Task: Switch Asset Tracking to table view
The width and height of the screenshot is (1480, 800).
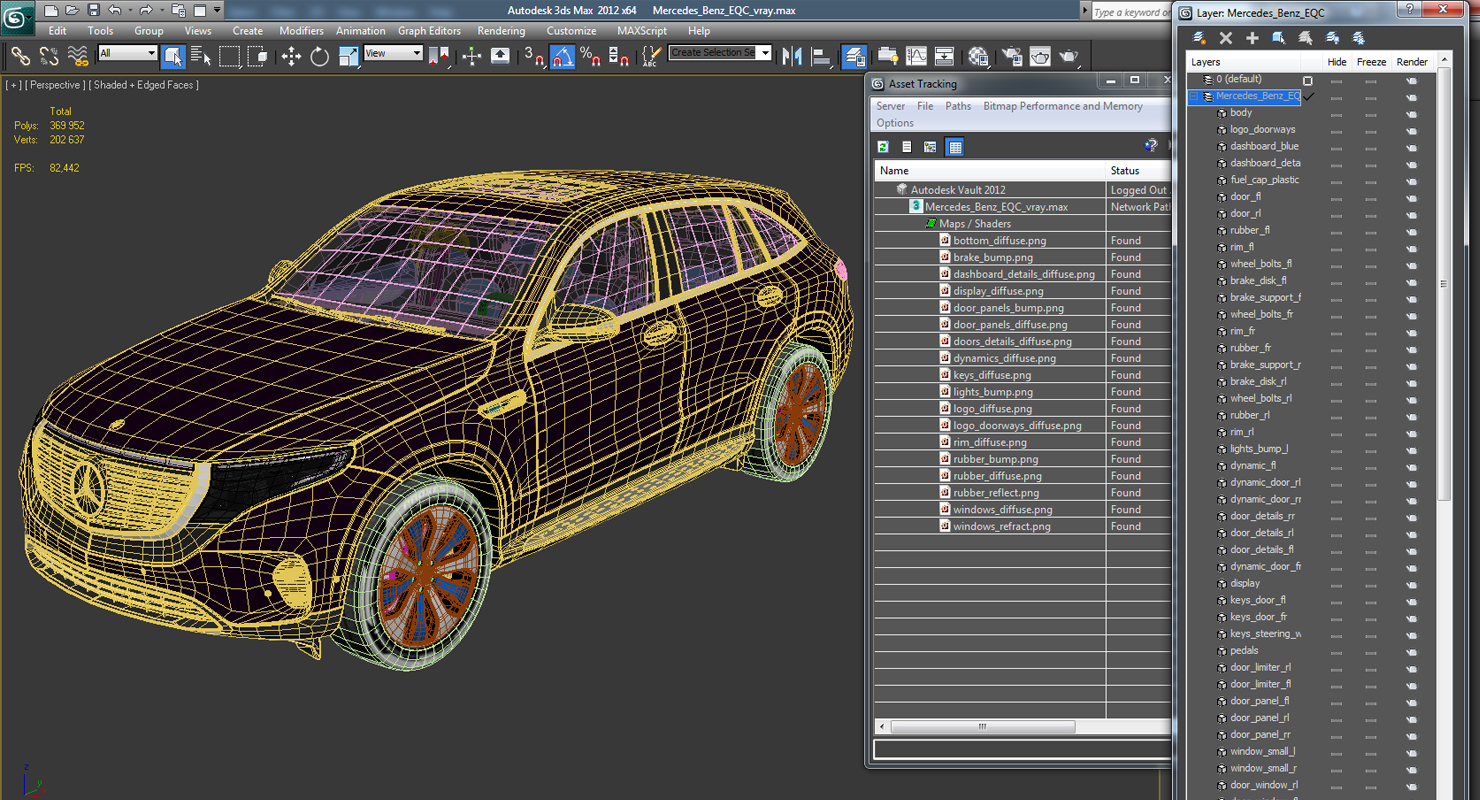Action: (x=955, y=147)
